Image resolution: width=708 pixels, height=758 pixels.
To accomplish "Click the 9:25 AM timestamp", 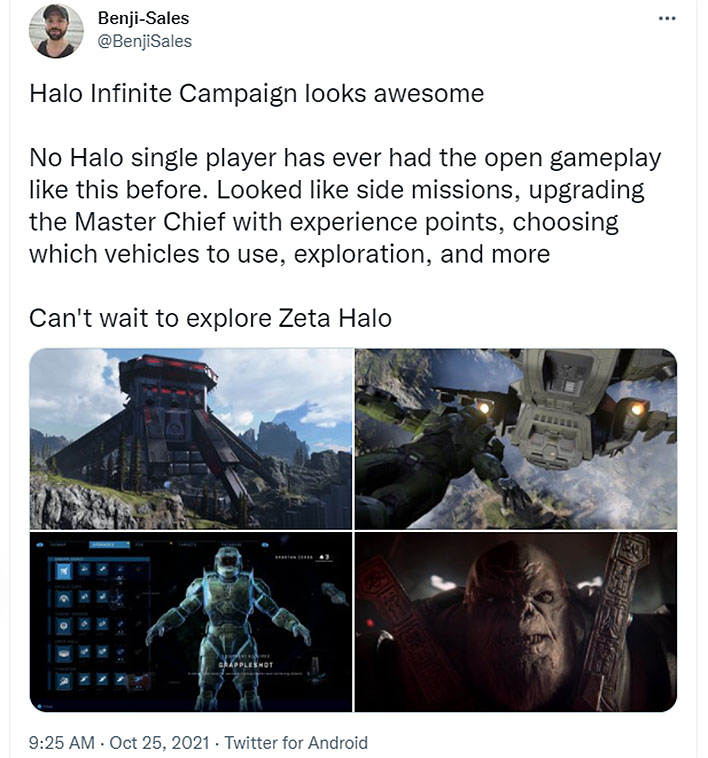I will pos(62,743).
